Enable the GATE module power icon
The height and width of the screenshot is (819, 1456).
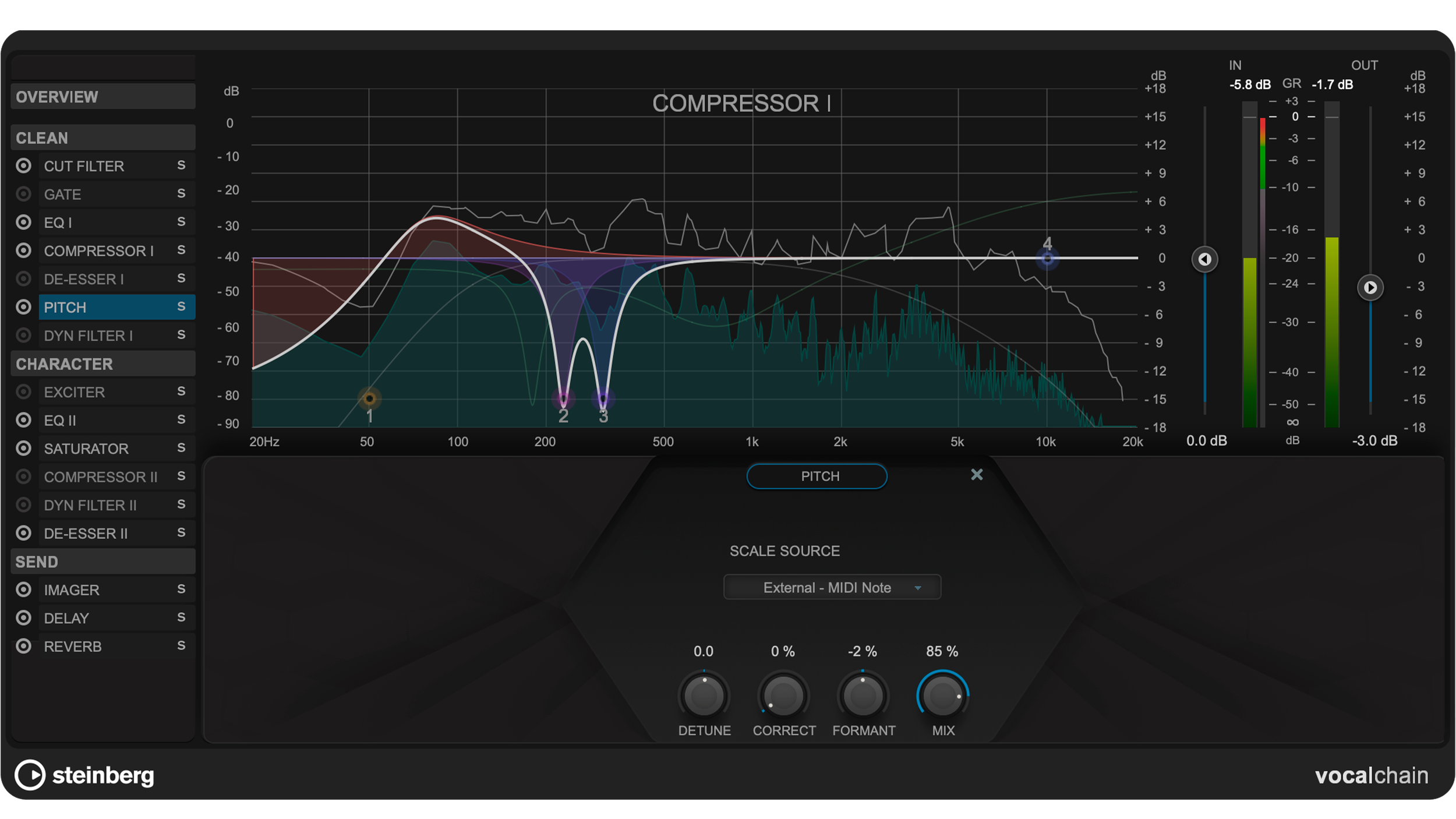(x=23, y=194)
